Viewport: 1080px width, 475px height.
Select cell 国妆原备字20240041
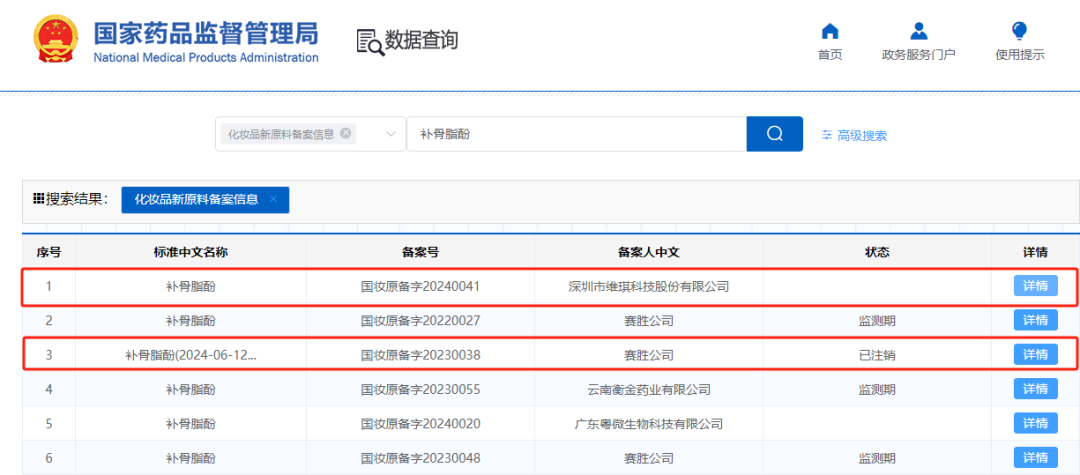pyautogui.click(x=420, y=286)
